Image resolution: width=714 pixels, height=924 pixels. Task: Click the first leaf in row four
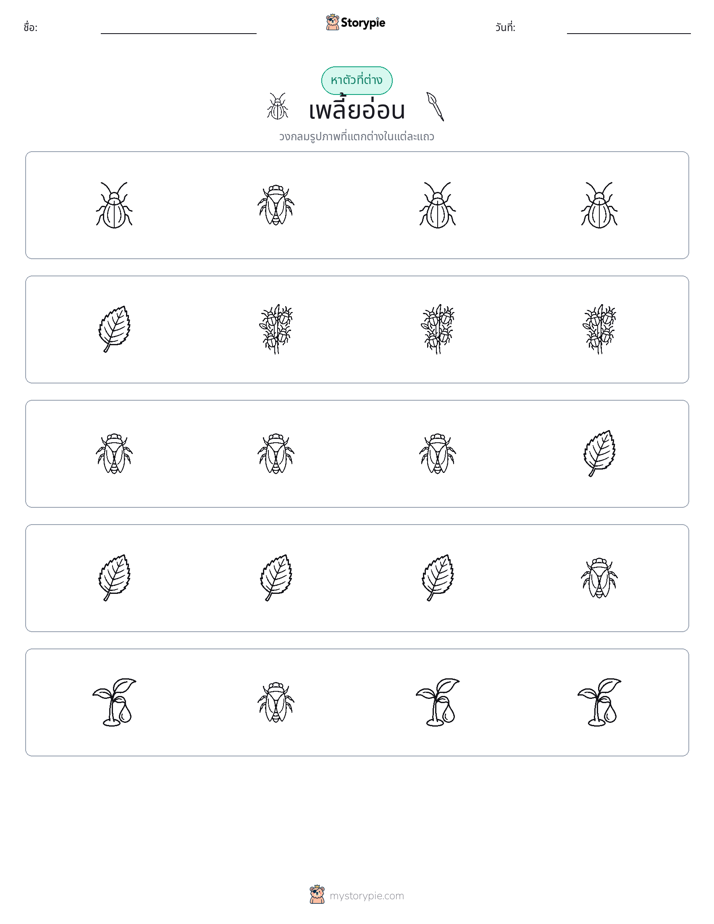(114, 578)
